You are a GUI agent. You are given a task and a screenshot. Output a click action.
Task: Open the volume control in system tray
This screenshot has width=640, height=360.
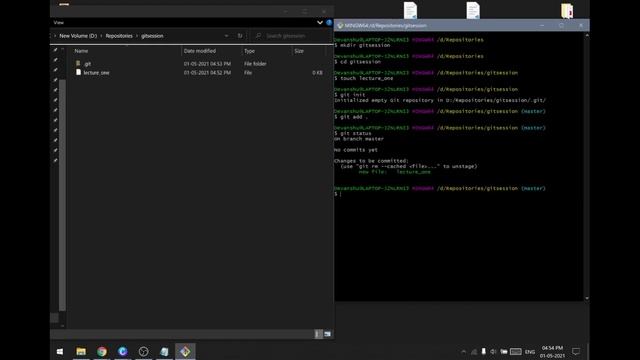[493, 352]
